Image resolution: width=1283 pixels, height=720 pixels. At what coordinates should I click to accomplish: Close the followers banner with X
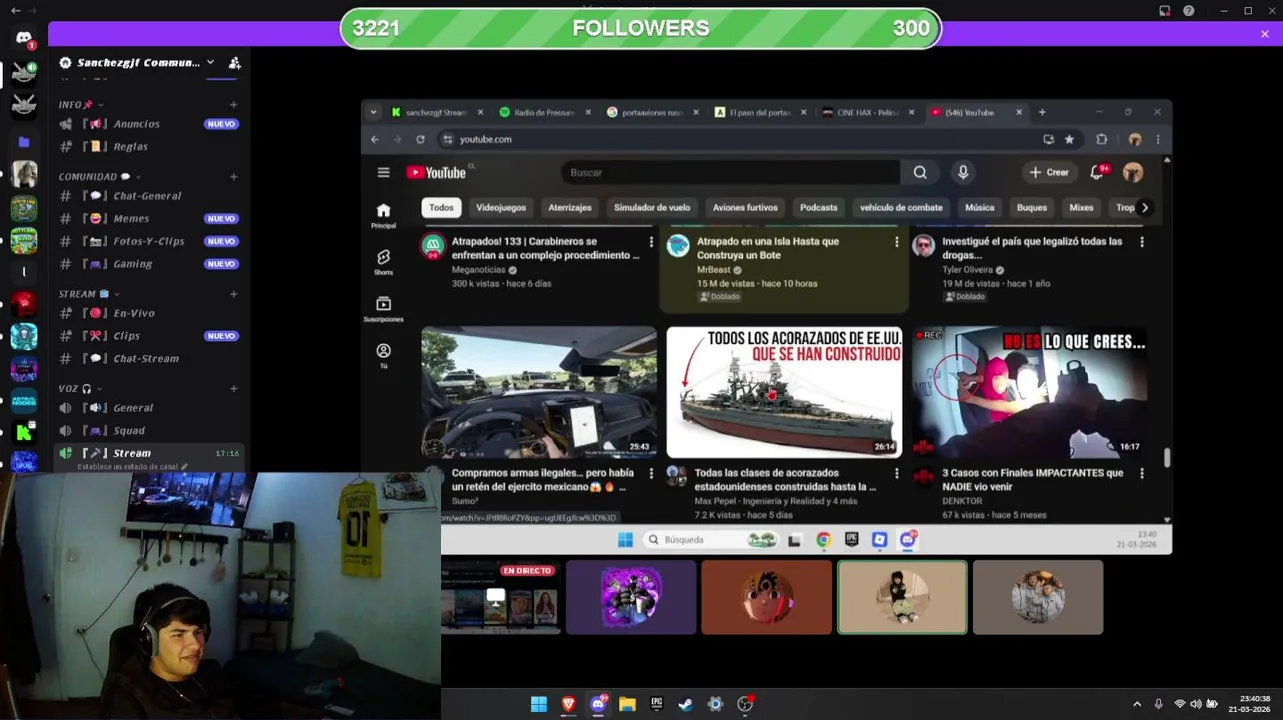point(1264,34)
